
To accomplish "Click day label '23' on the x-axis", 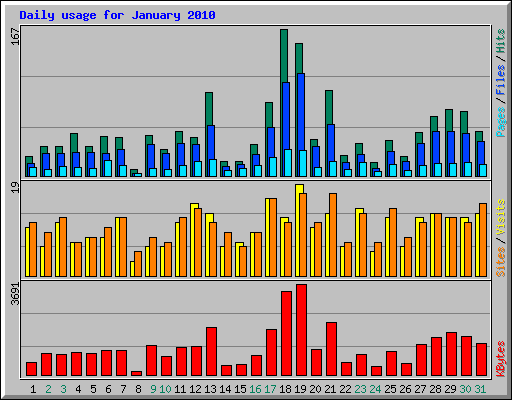I will 360,389.
